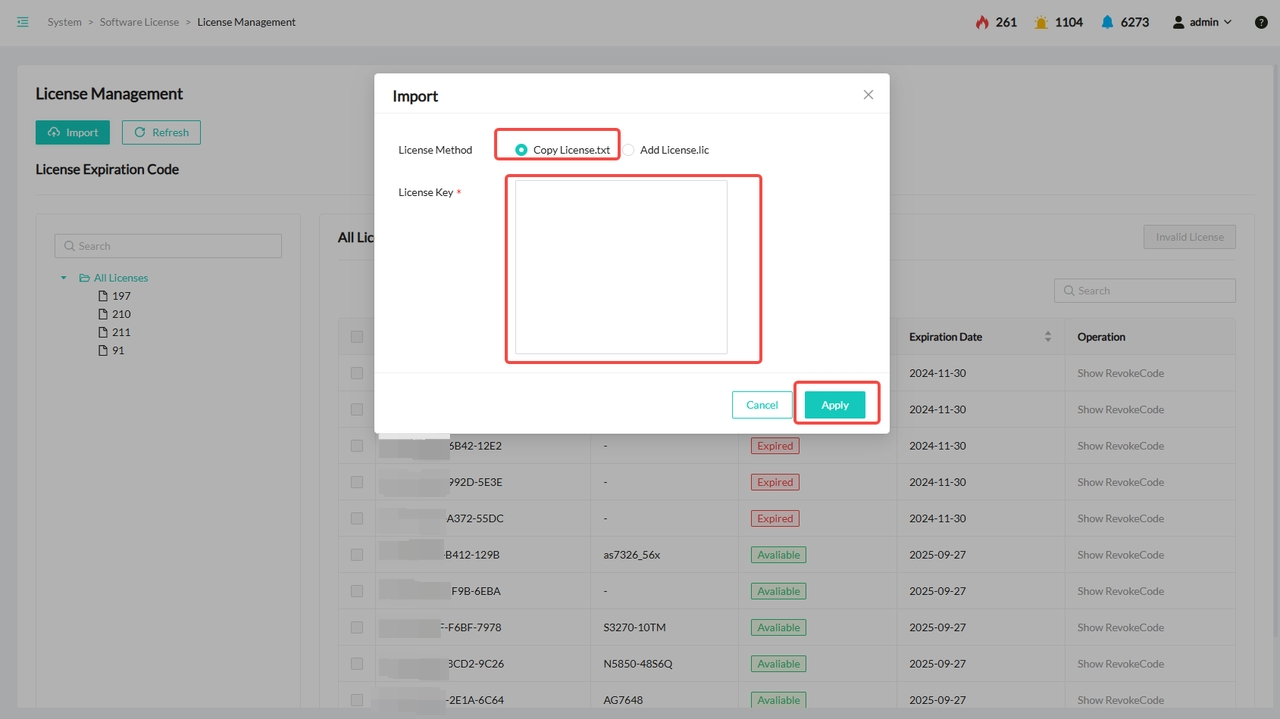1280x719 pixels.
Task: Click inside the License Key text area
Action: point(621,267)
